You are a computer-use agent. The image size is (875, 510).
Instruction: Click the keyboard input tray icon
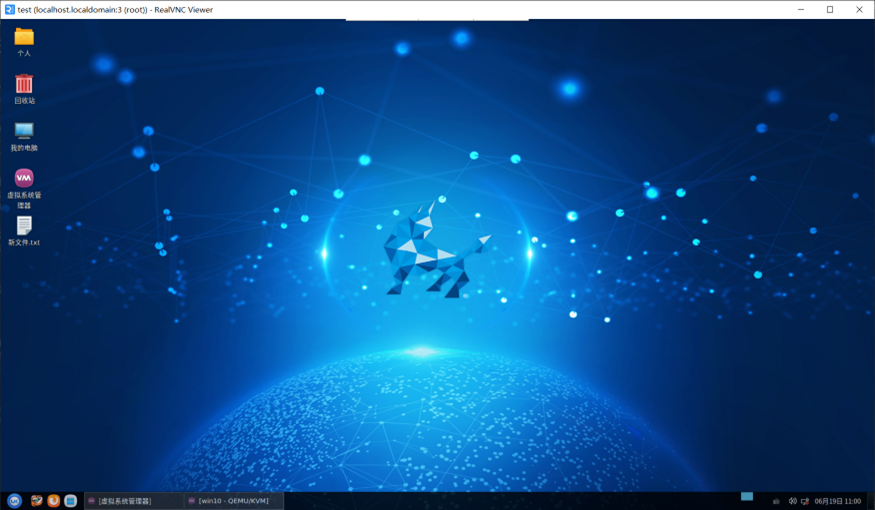[776, 501]
